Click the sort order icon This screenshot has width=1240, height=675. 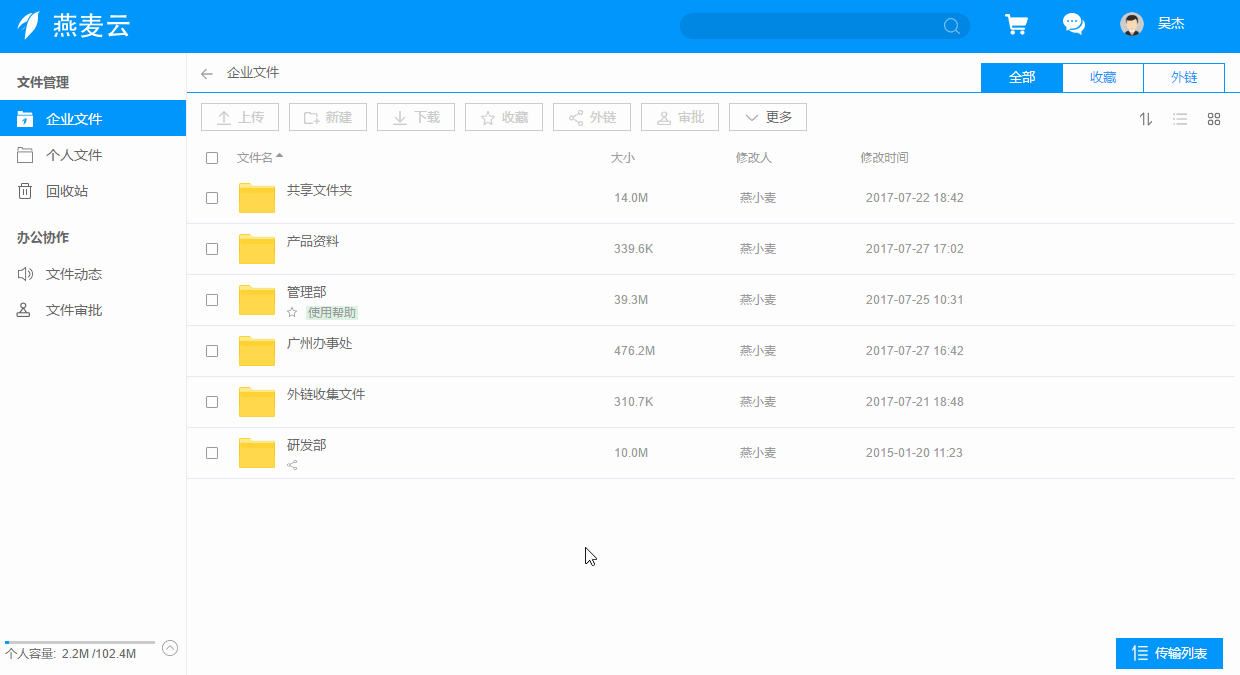[x=1146, y=118]
